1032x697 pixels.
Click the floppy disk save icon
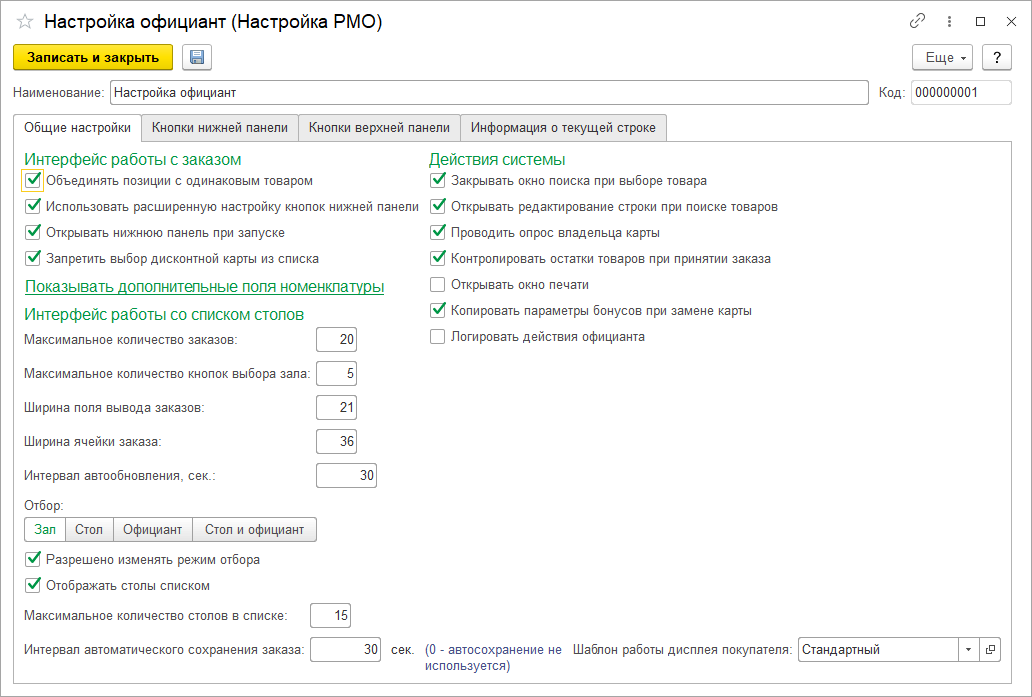pyautogui.click(x=197, y=58)
